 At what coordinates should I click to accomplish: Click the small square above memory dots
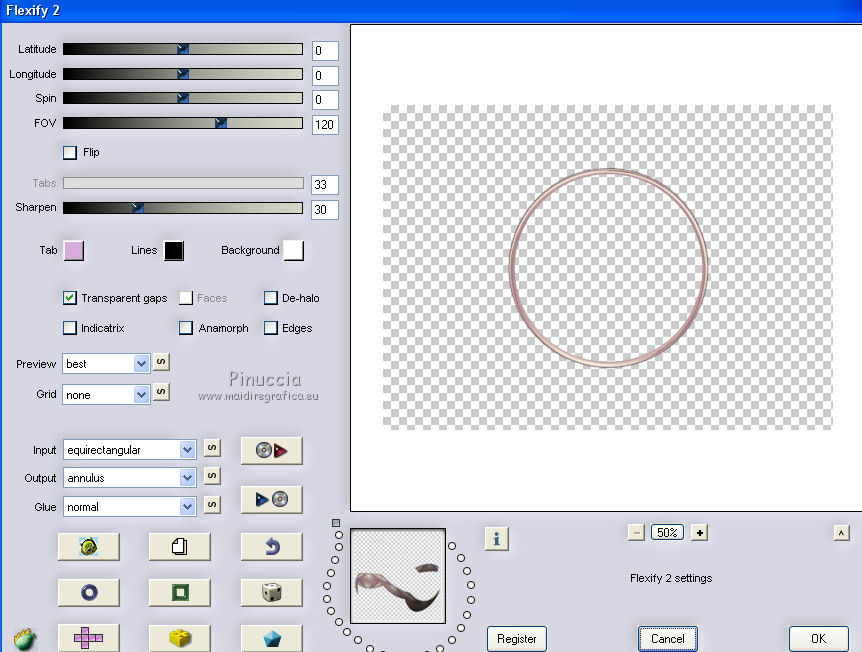336,523
